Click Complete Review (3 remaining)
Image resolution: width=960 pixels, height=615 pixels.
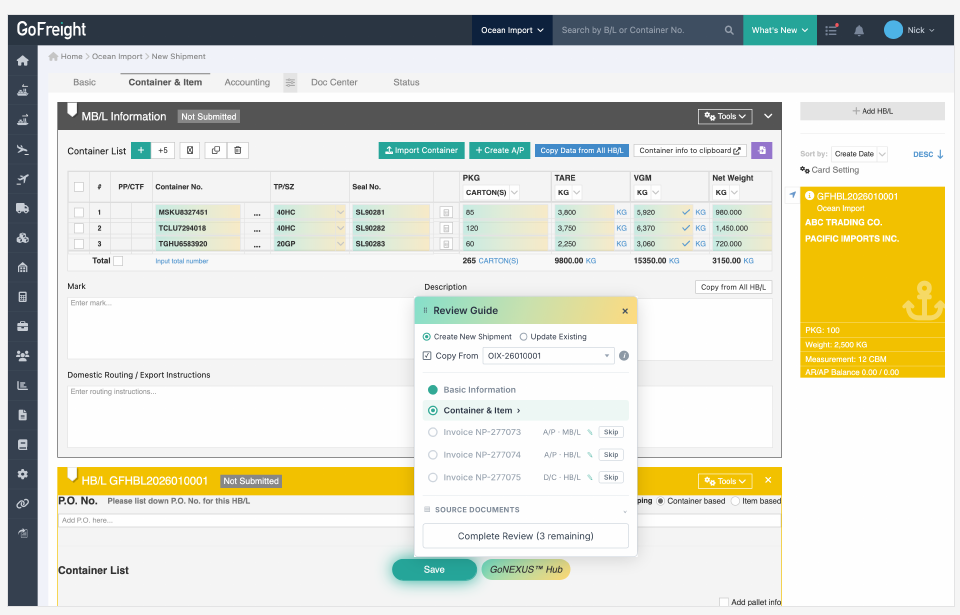525,536
